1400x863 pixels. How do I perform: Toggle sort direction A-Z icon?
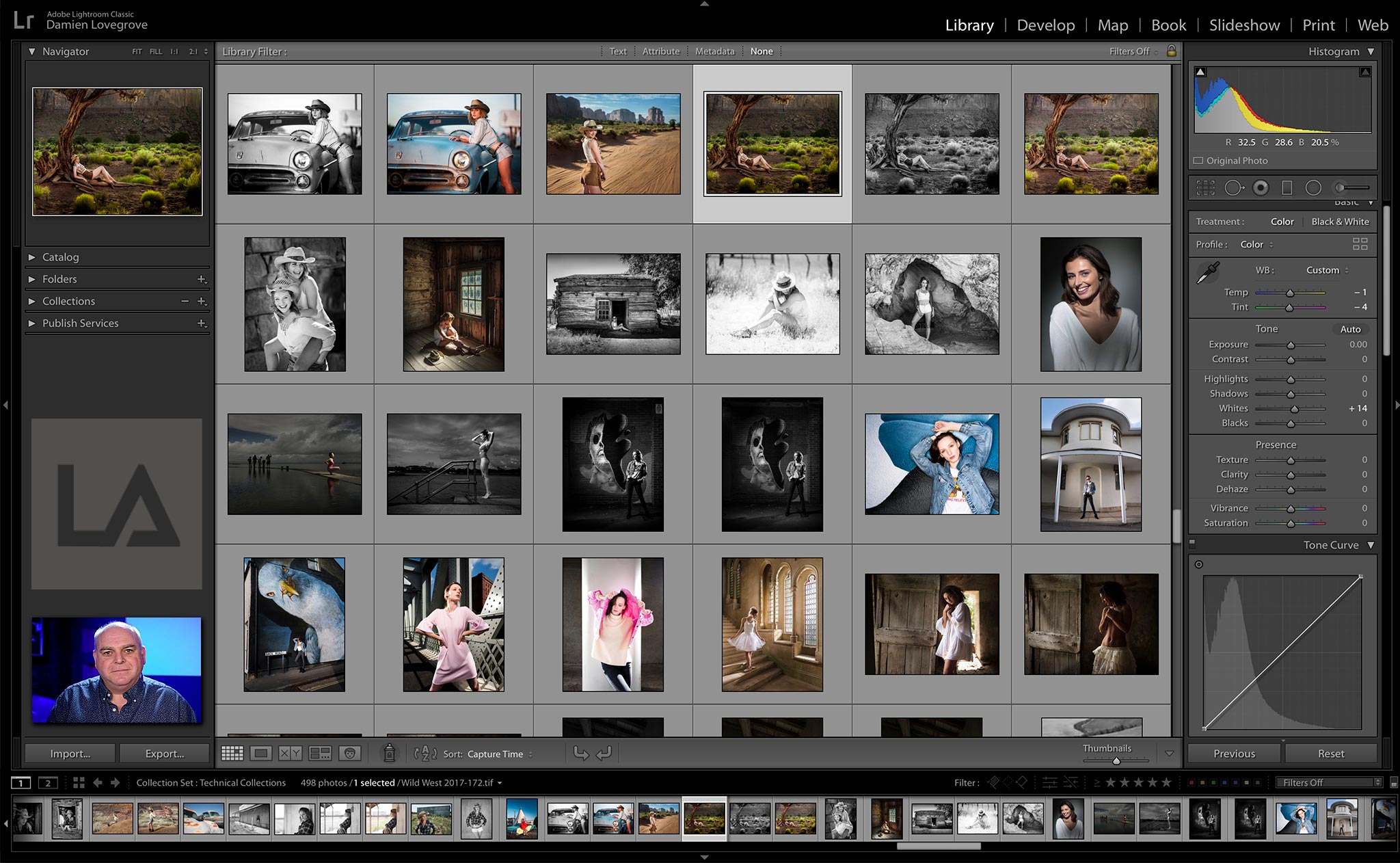point(425,754)
